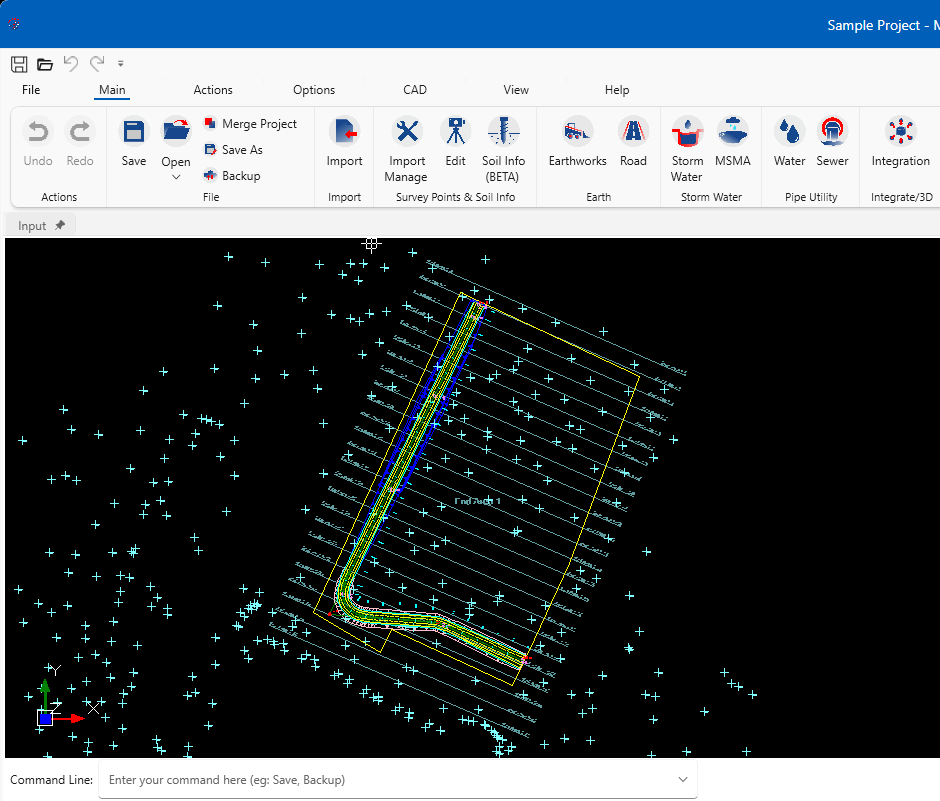This screenshot has width=940, height=801.
Task: Switch to the CAD ribbon tab
Action: [415, 90]
